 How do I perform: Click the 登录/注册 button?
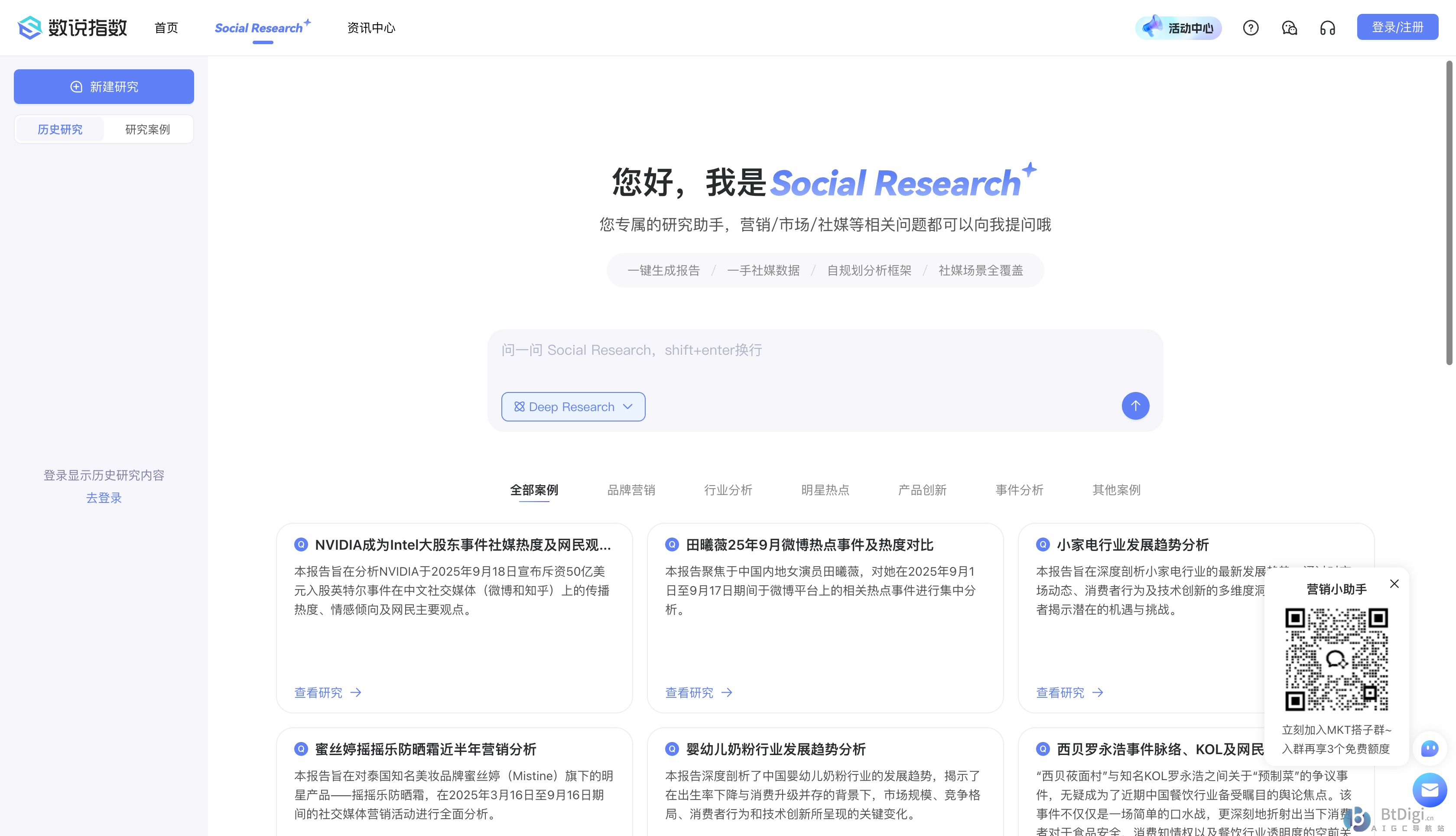tap(1397, 27)
